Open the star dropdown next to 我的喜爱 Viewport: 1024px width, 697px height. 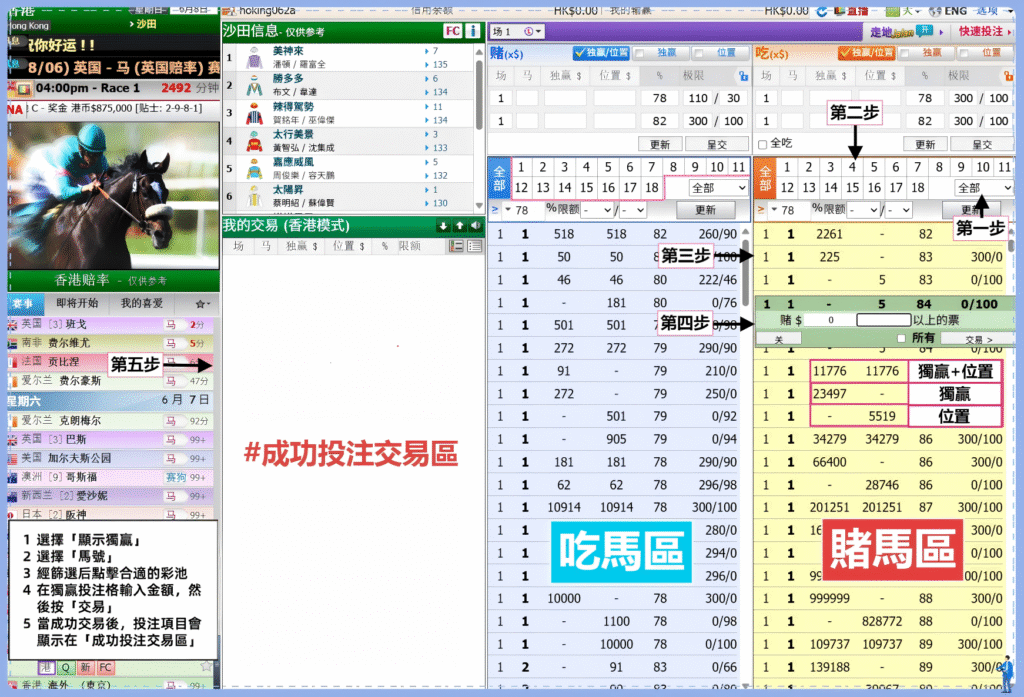coord(203,304)
